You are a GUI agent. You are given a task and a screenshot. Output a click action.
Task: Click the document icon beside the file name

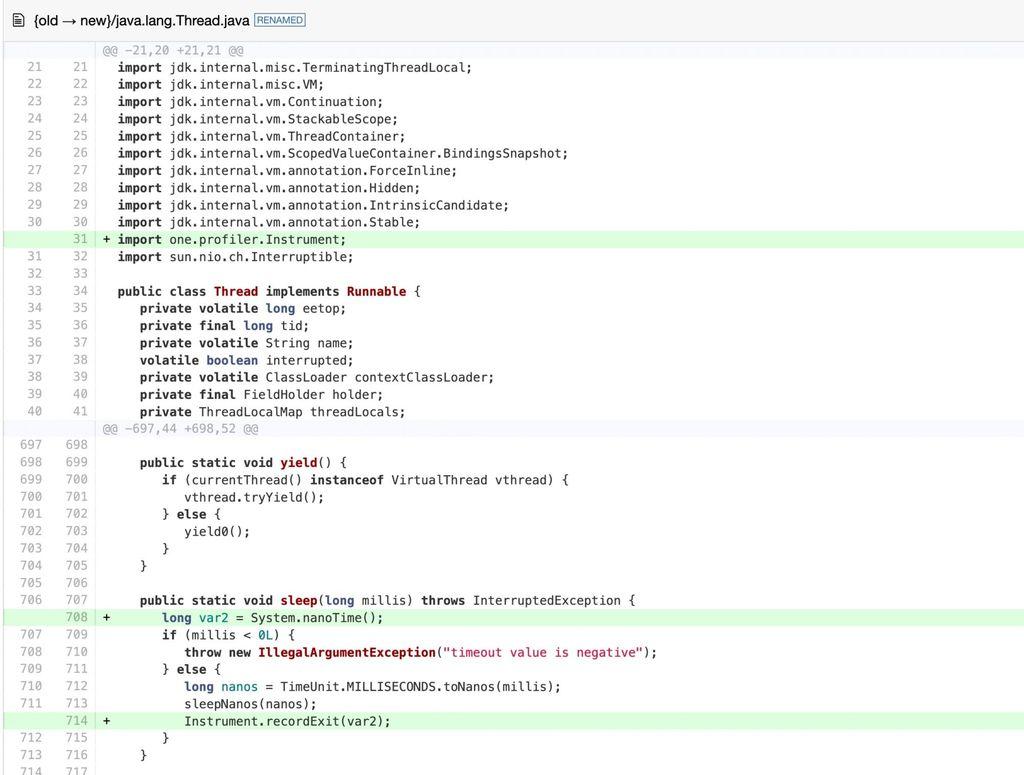pos(18,20)
